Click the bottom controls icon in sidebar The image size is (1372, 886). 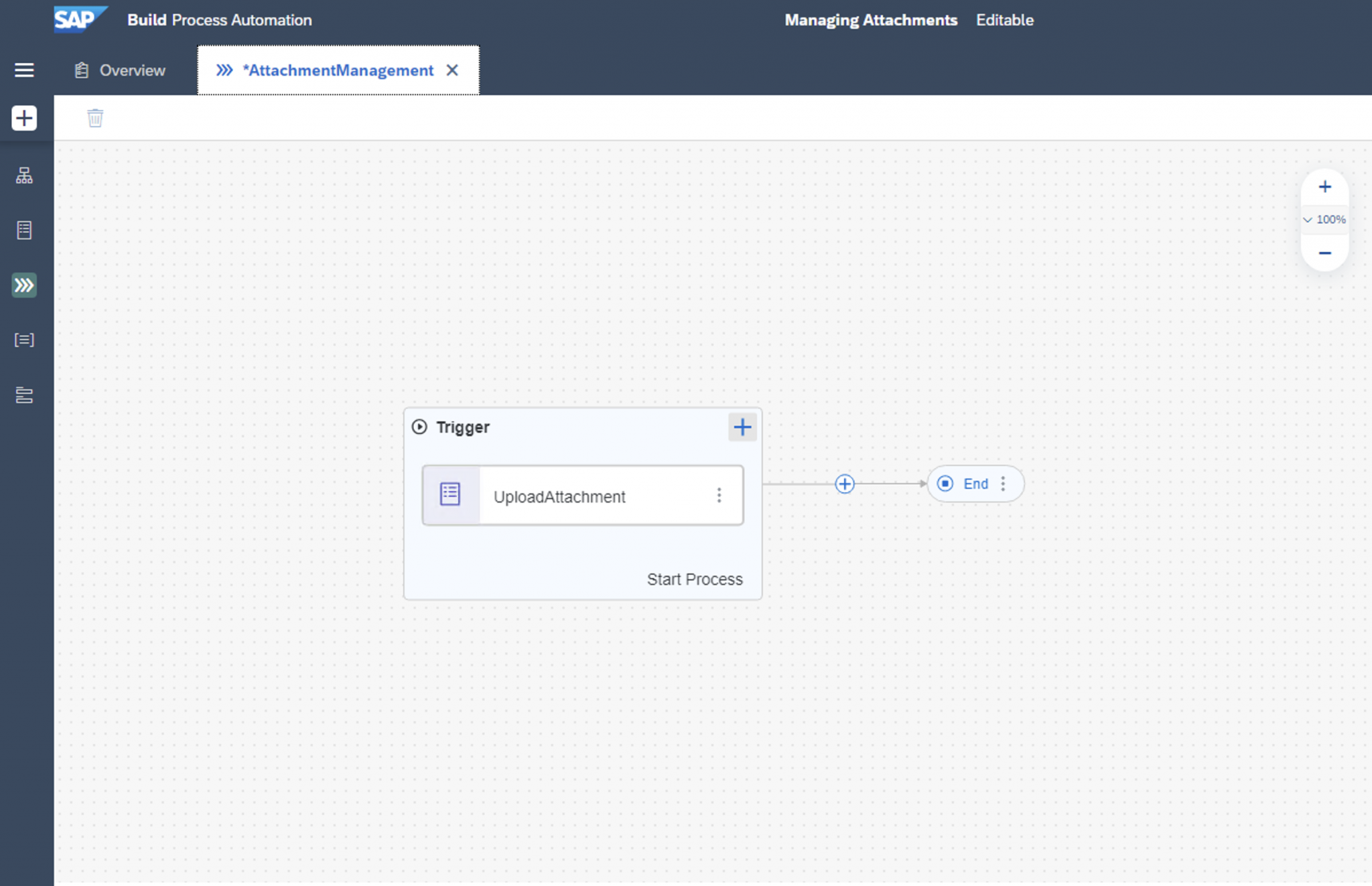(24, 395)
